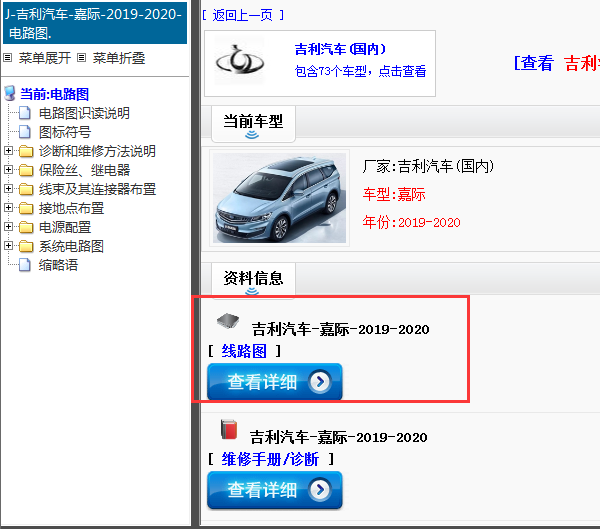Go back via 返回上一页 link
Viewport: 600px width, 529px height.
pyautogui.click(x=243, y=15)
